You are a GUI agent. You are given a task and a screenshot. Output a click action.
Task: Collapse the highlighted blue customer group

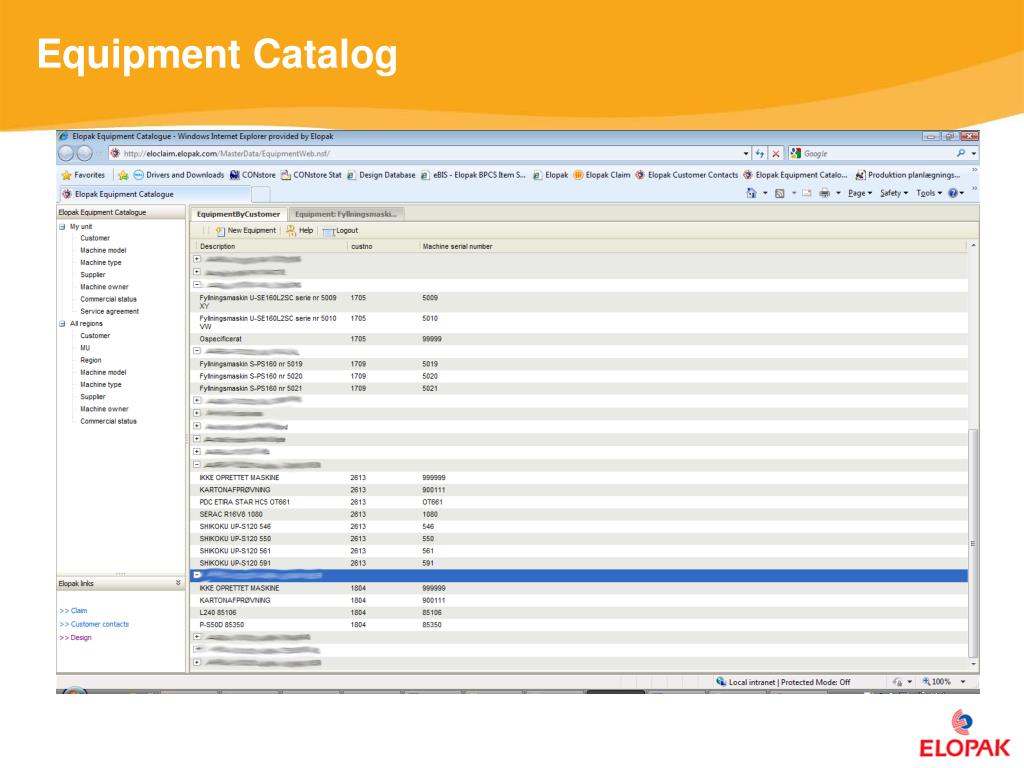coord(197,575)
